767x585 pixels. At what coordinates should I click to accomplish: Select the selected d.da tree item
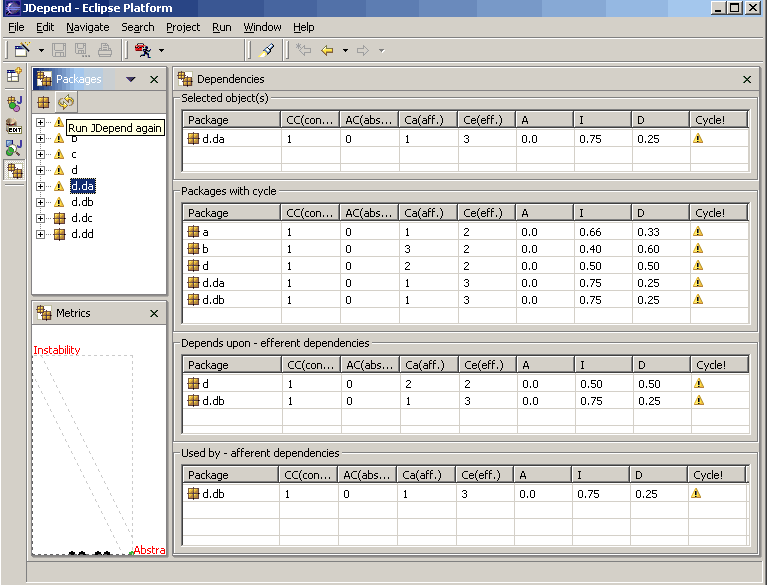[83, 186]
